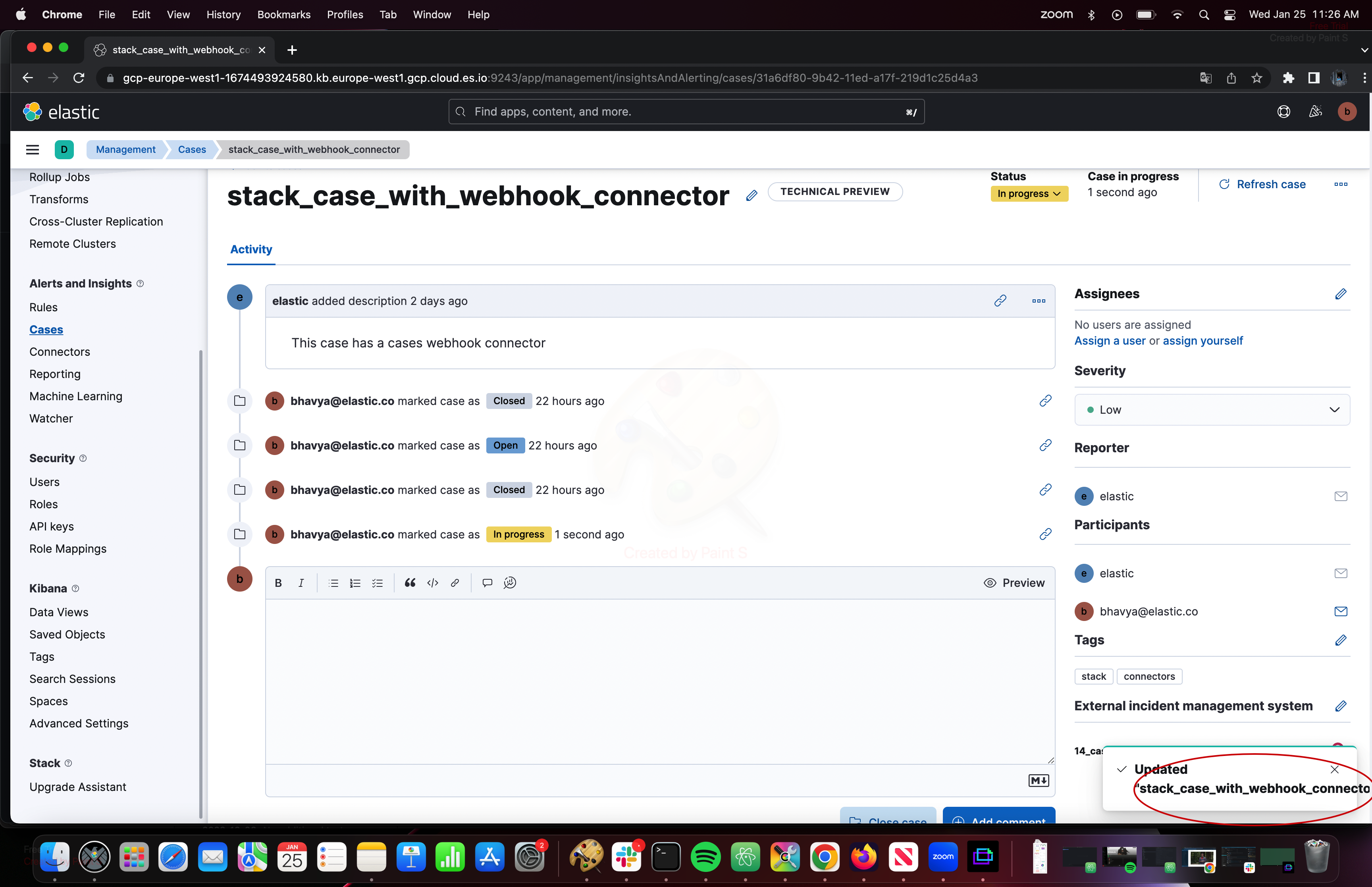This screenshot has width=1372, height=887.
Task: Click into the comment text area
Action: pyautogui.click(x=660, y=682)
